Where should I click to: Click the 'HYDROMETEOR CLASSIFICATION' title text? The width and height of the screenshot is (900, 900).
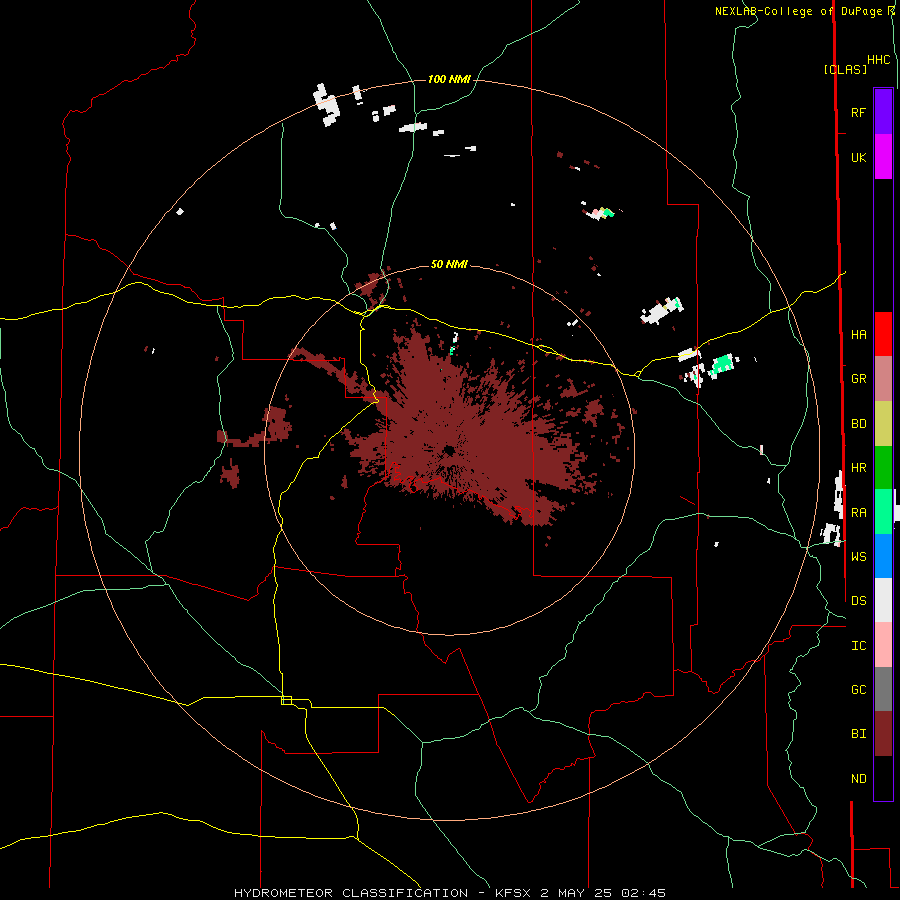point(351,893)
